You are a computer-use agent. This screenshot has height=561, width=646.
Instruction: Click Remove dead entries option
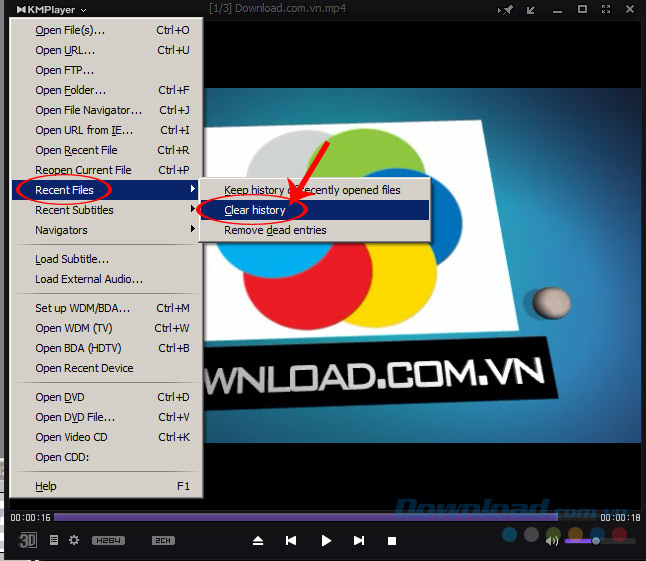click(275, 230)
